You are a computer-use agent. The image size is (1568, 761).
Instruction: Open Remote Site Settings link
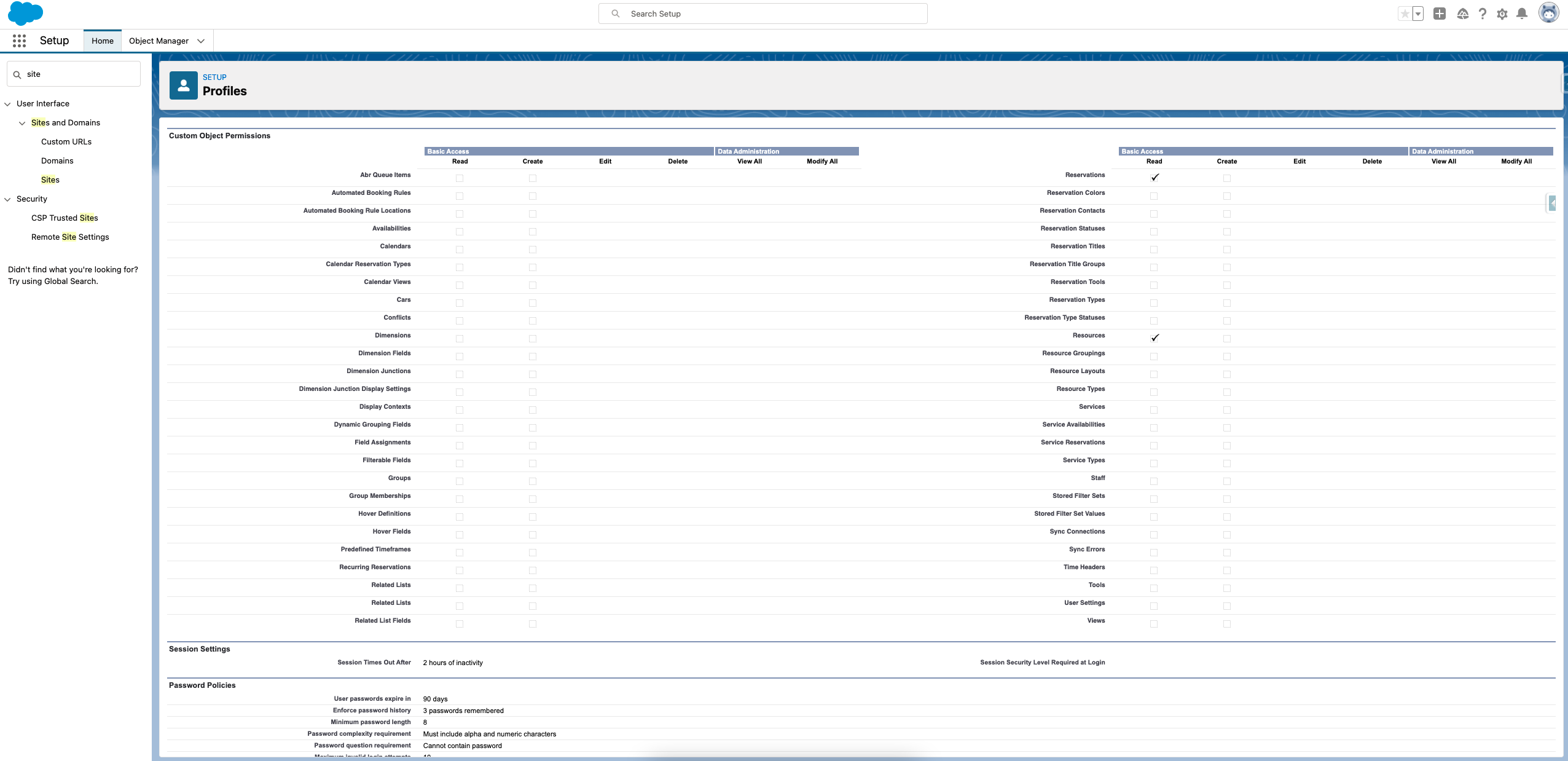pos(70,237)
